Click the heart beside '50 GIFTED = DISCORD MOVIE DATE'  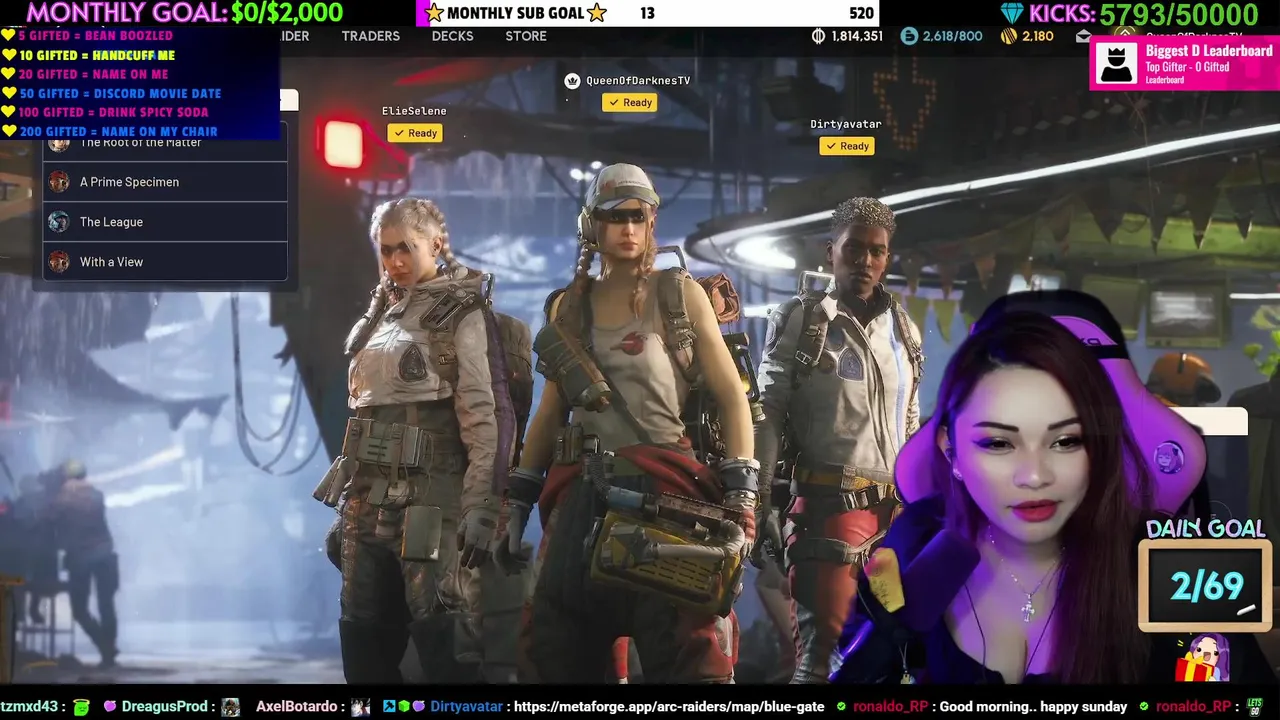[x=8, y=93]
